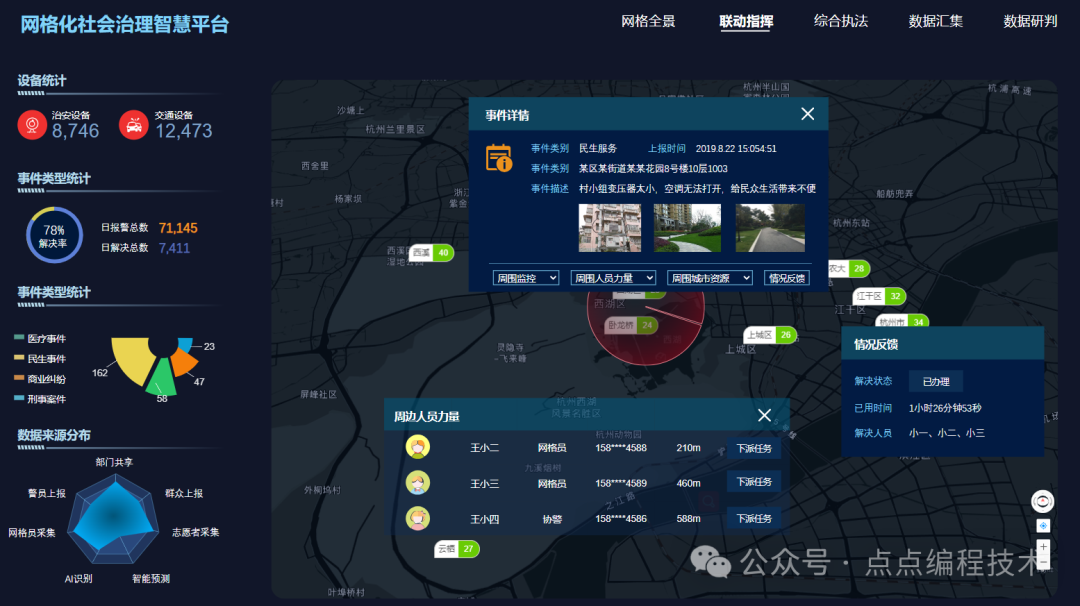
Task: Click avatar of 王小四
Action: [x=417, y=518]
